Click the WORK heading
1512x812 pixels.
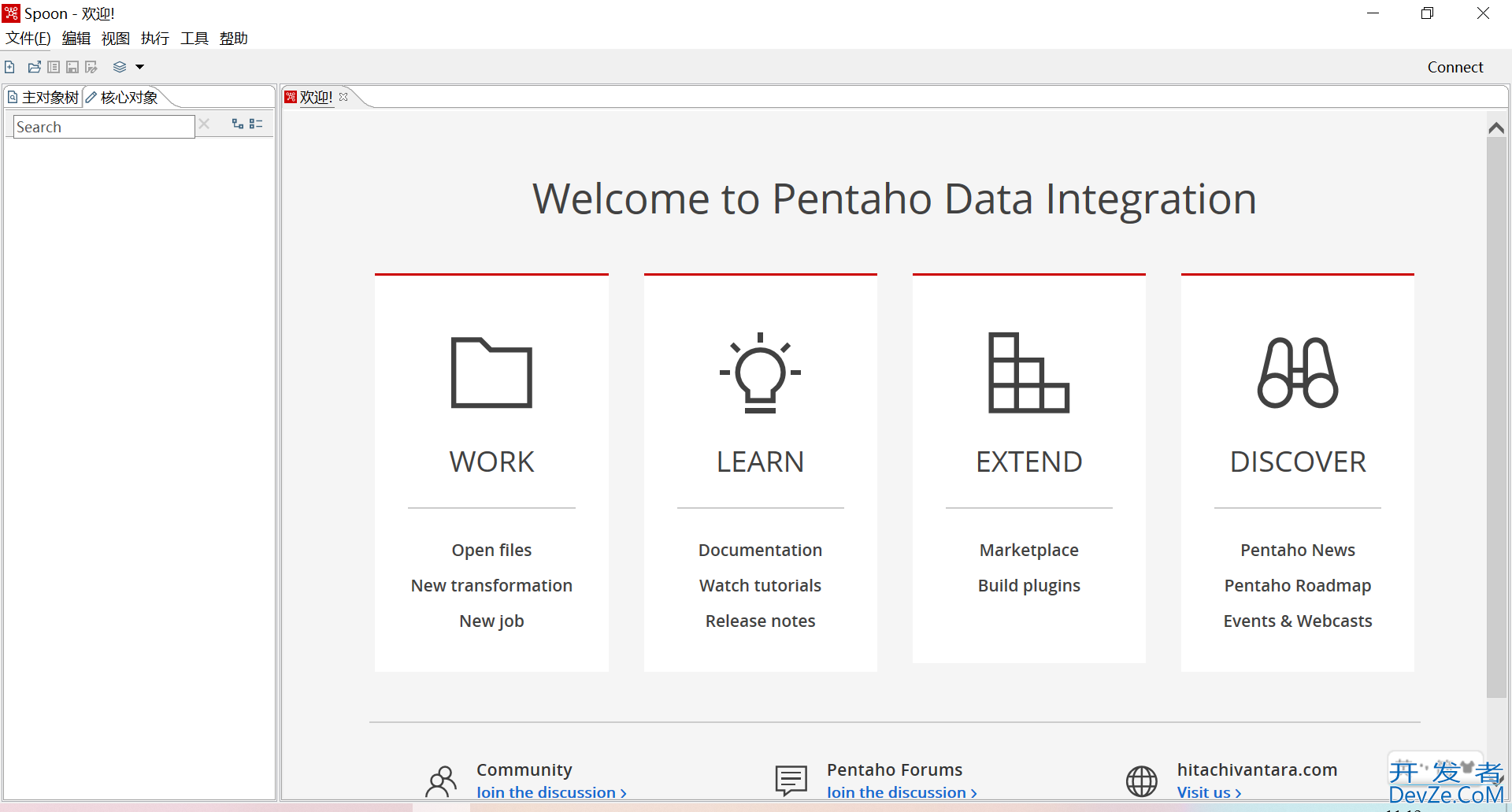[491, 462]
